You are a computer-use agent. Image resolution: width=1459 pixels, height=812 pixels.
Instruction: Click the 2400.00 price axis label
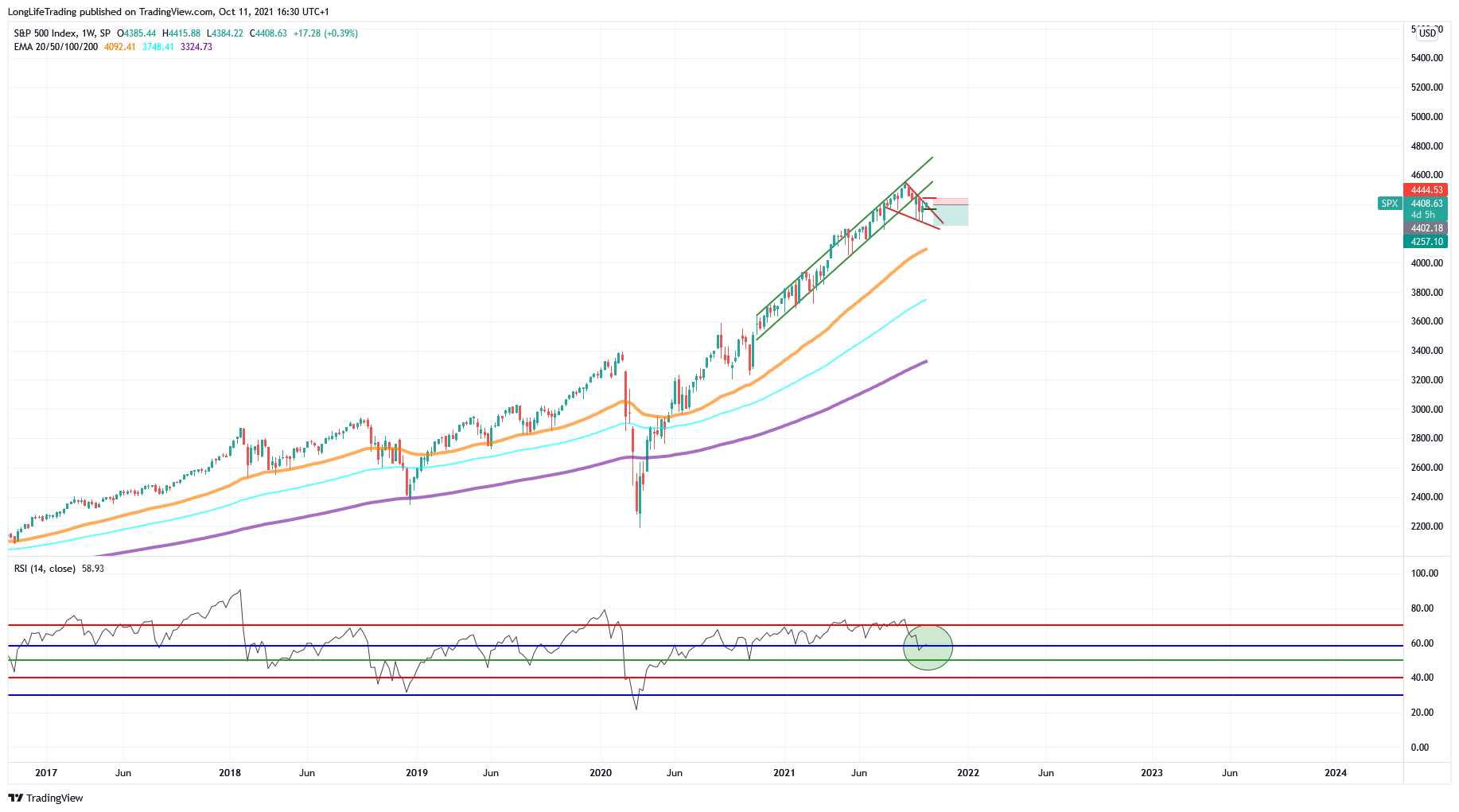[1427, 497]
